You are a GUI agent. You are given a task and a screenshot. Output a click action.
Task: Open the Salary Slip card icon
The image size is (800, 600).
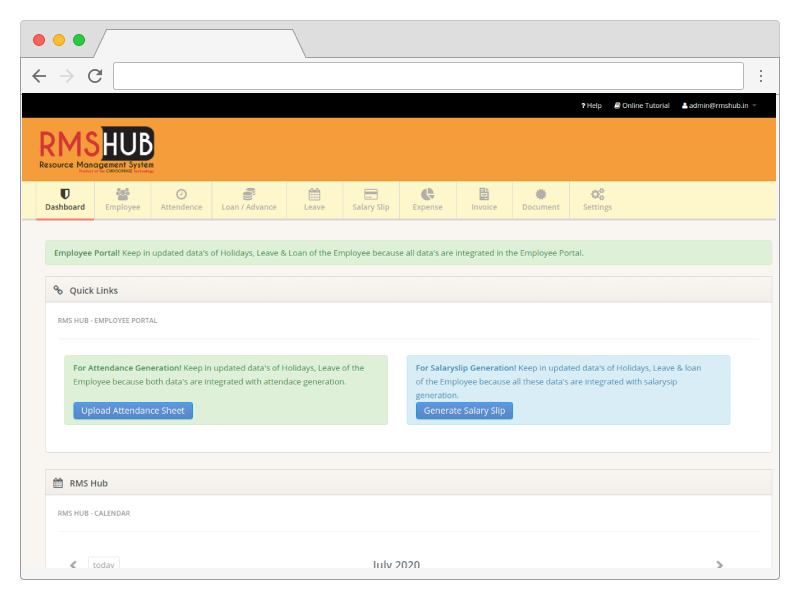click(x=371, y=194)
